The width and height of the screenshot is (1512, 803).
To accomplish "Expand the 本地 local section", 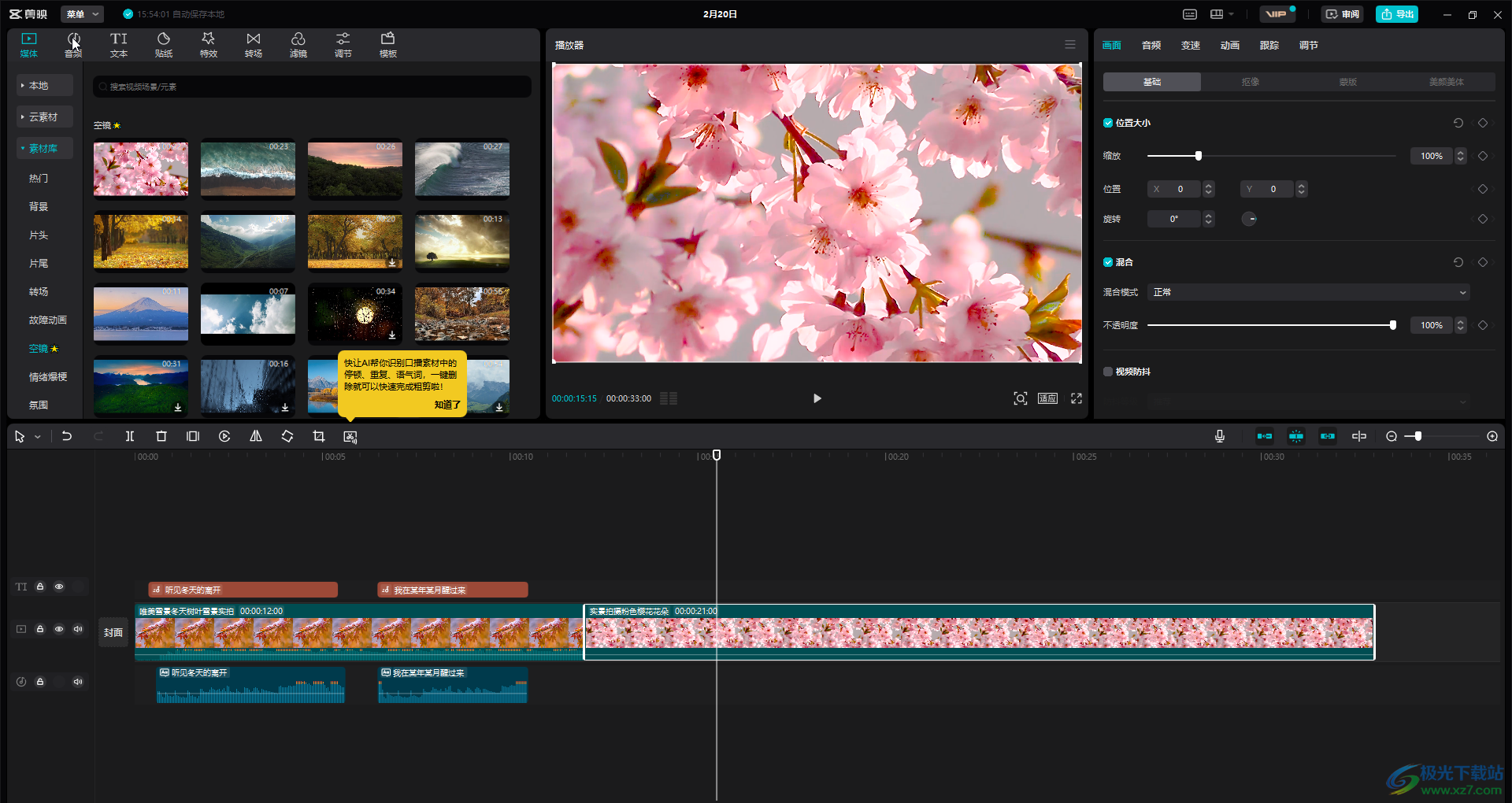I will [x=45, y=85].
